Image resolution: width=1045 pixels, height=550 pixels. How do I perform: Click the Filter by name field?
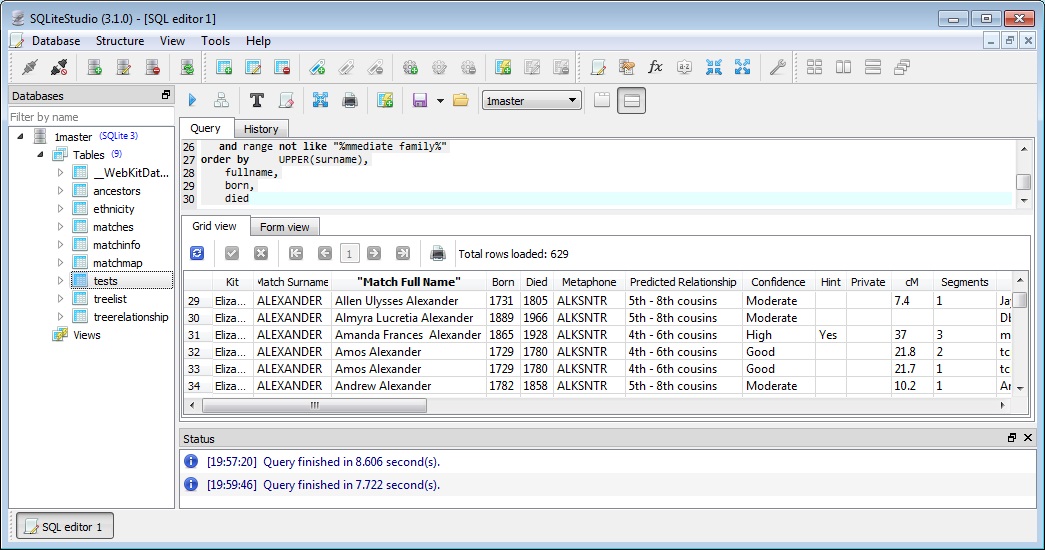pyautogui.click(x=91, y=117)
